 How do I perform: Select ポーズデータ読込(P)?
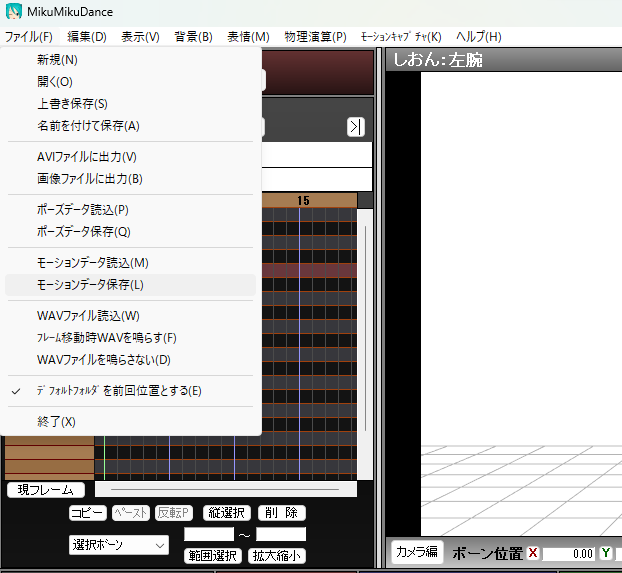click(131, 210)
